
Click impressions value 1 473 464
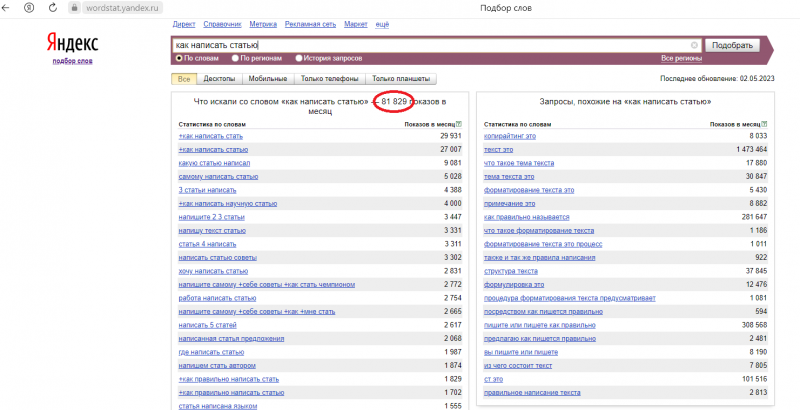click(x=753, y=150)
